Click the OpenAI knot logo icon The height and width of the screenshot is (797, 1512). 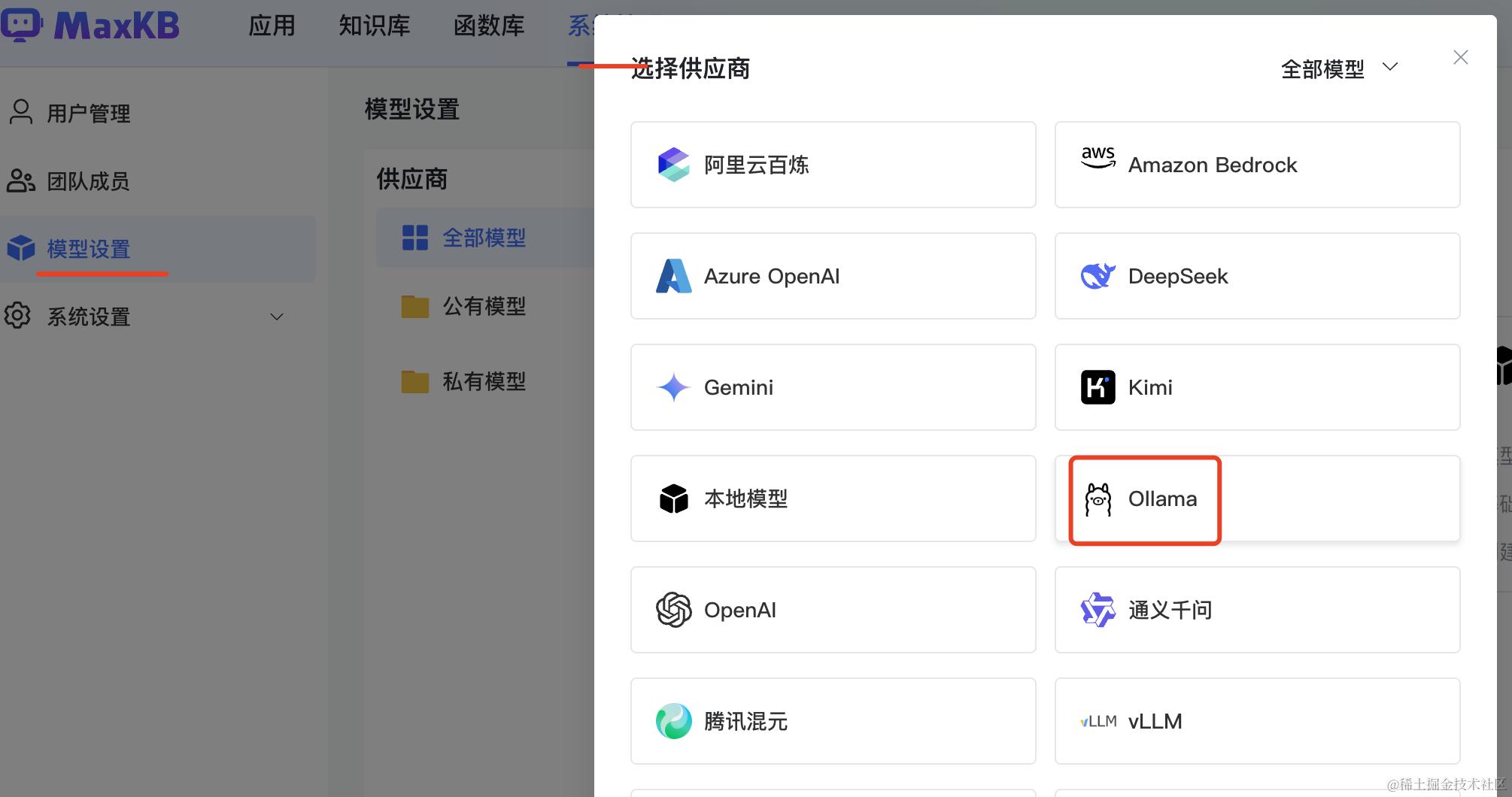click(x=673, y=610)
